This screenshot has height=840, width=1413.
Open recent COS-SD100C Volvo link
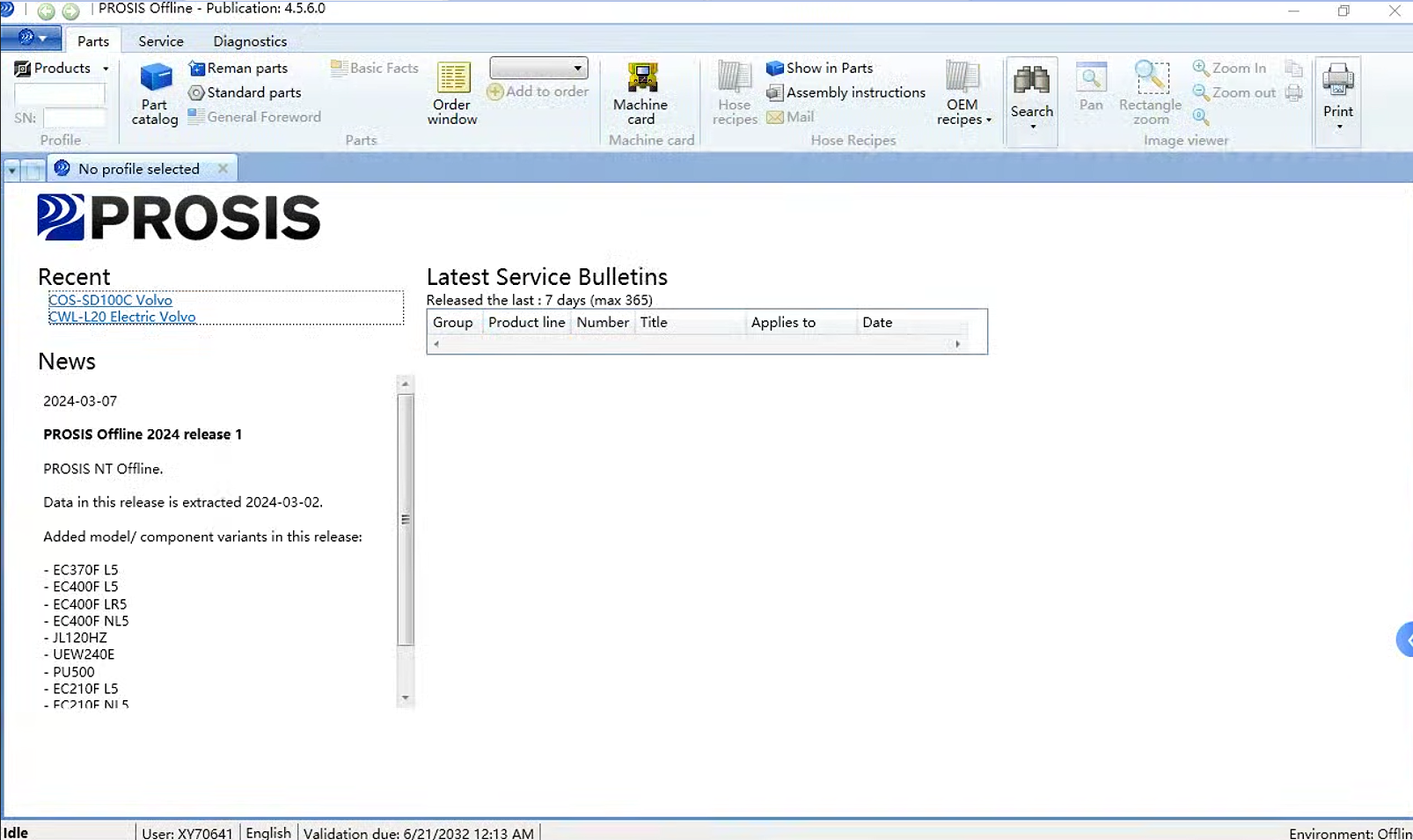[110, 300]
